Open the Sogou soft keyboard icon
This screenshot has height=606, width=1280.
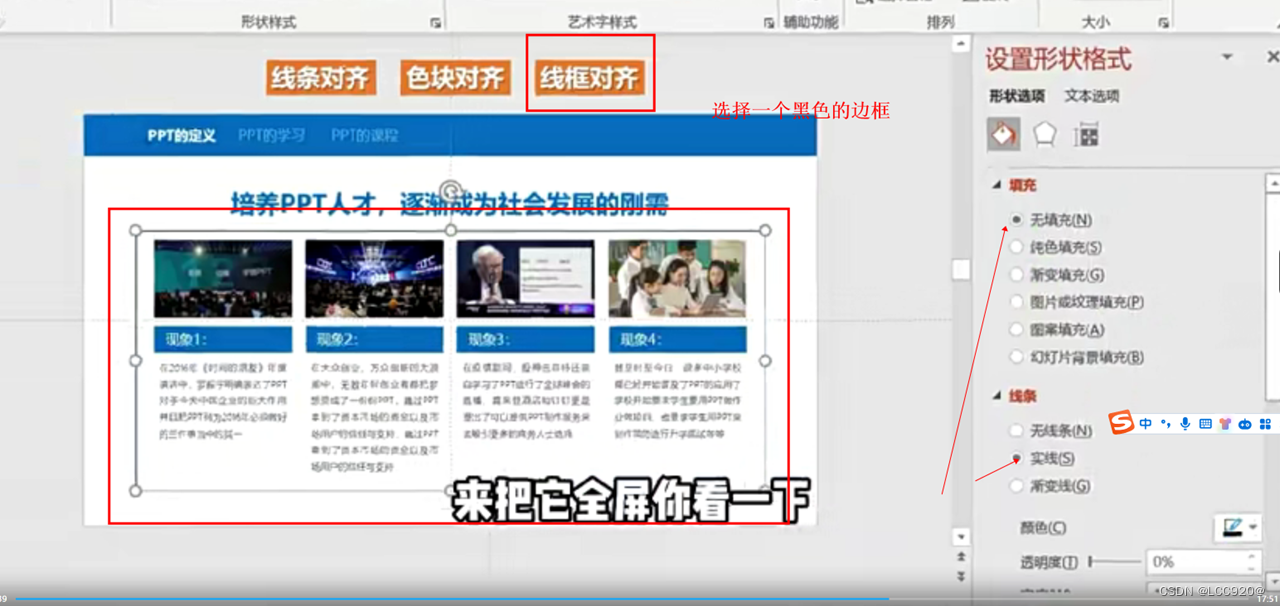[x=1205, y=424]
